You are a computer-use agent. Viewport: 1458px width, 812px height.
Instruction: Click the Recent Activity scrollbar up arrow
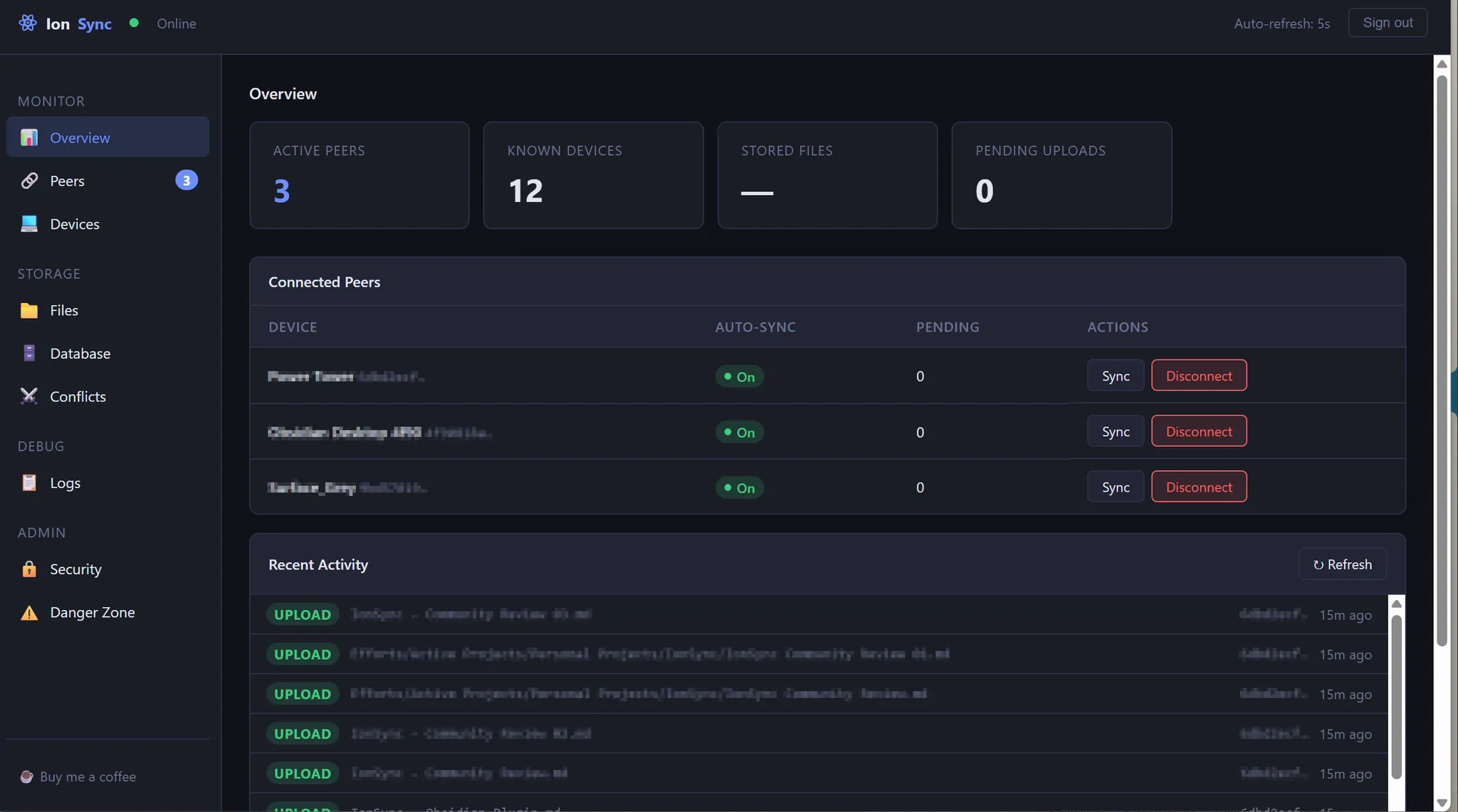pos(1396,603)
